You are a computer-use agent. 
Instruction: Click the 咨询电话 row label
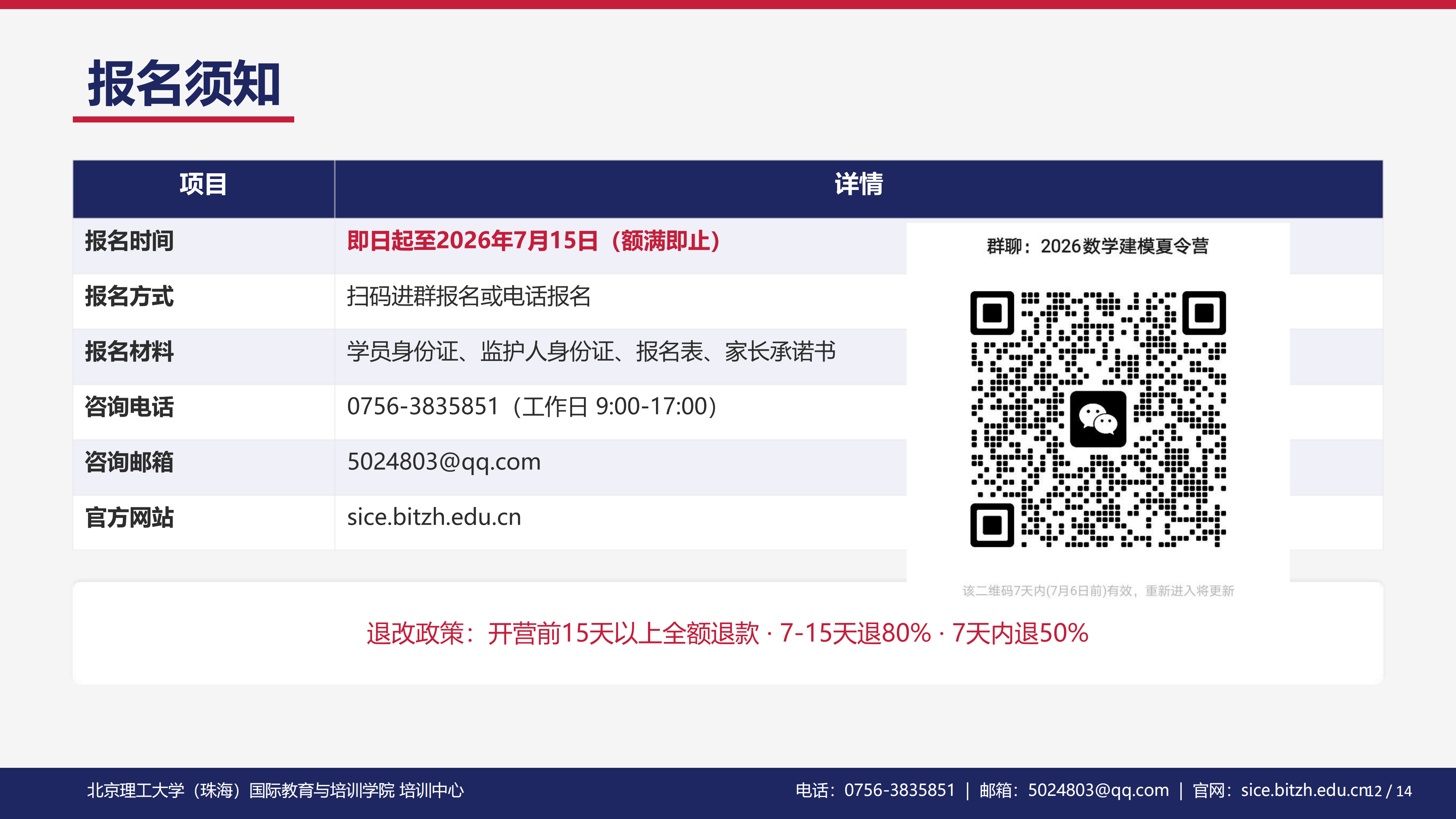[129, 407]
